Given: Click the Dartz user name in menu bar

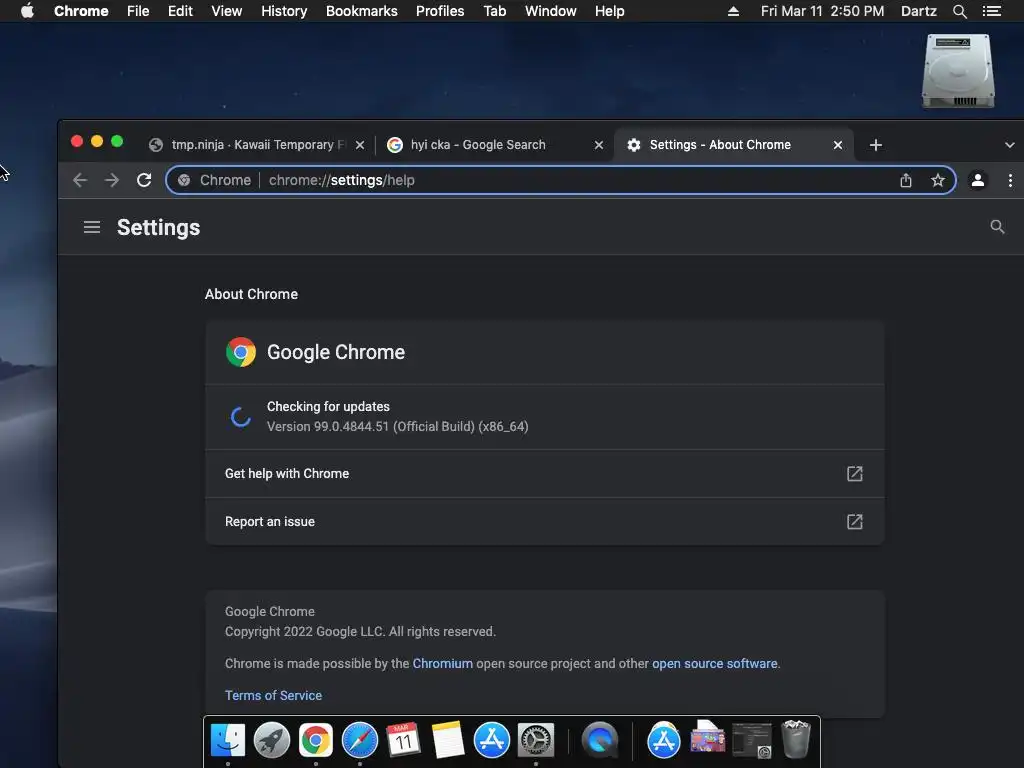Looking at the screenshot, I should tap(918, 11).
